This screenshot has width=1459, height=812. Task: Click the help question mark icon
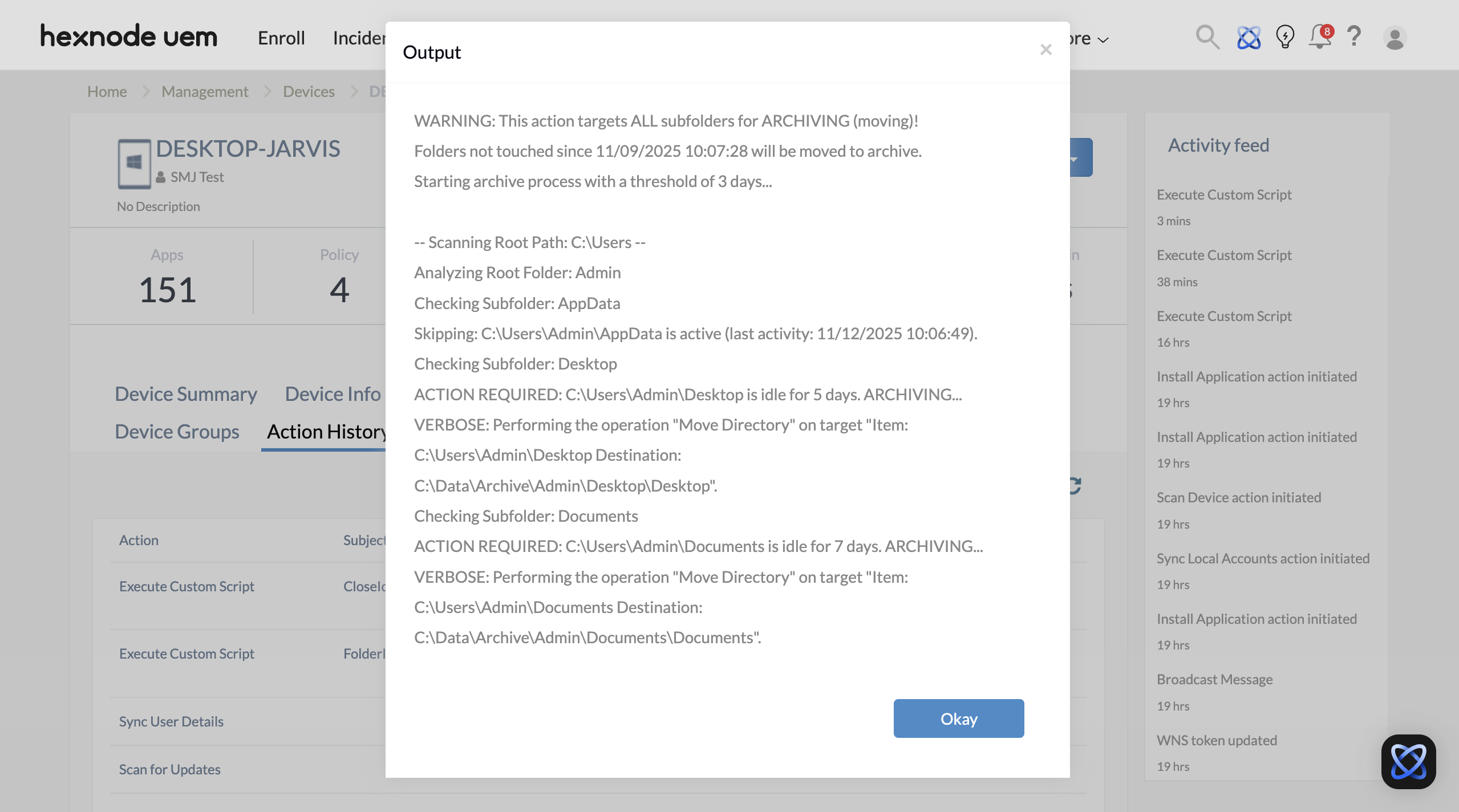[1354, 38]
